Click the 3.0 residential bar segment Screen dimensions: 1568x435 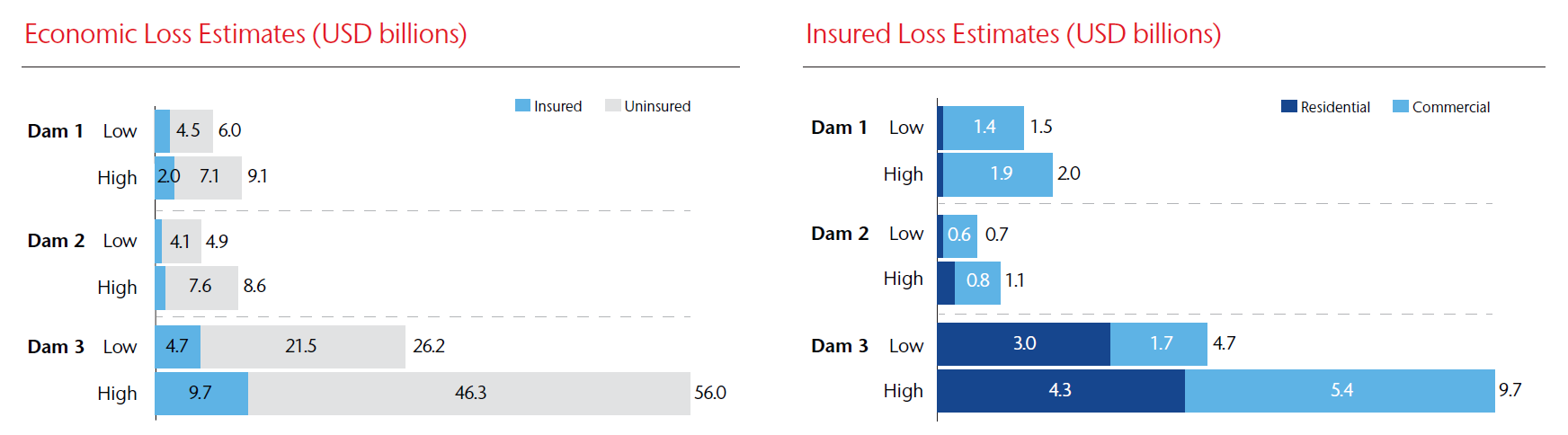tap(1023, 344)
